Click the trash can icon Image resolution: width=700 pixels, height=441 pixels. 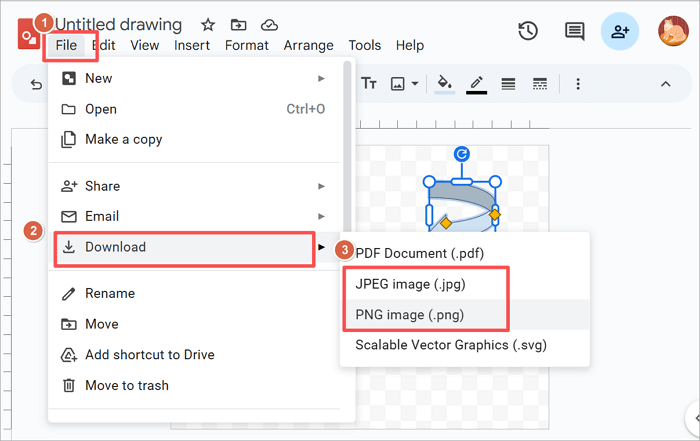coord(69,385)
